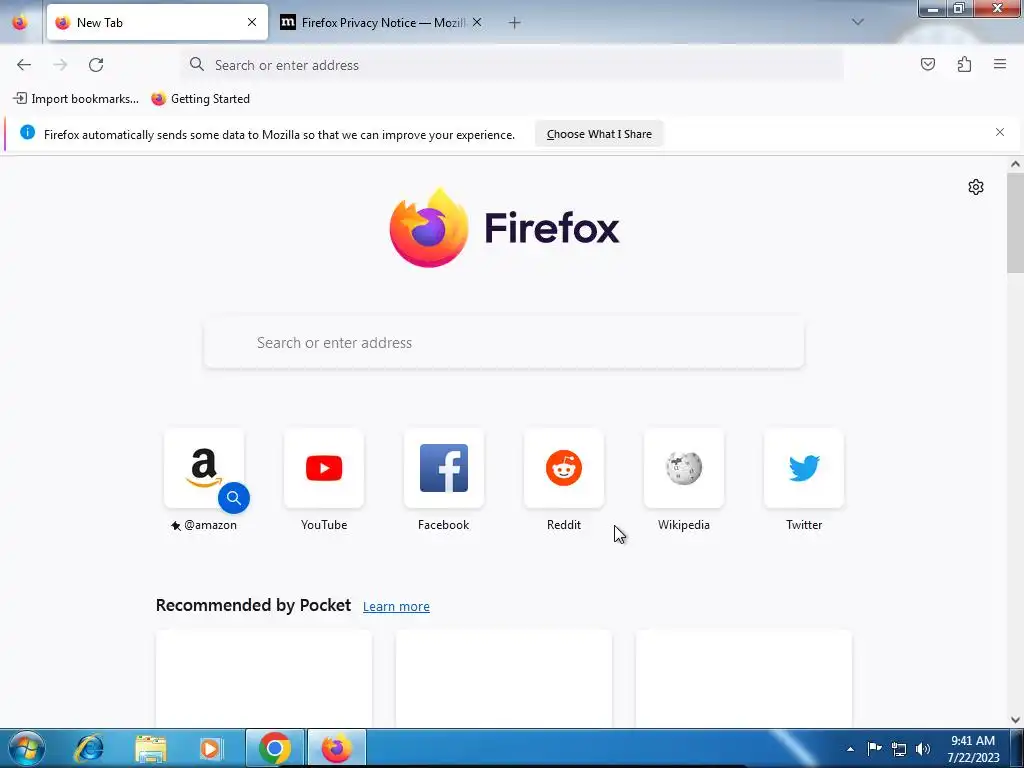Click Import bookmarks in the bookmarks toolbar
Viewport: 1024px width, 768px height.
[x=76, y=99]
